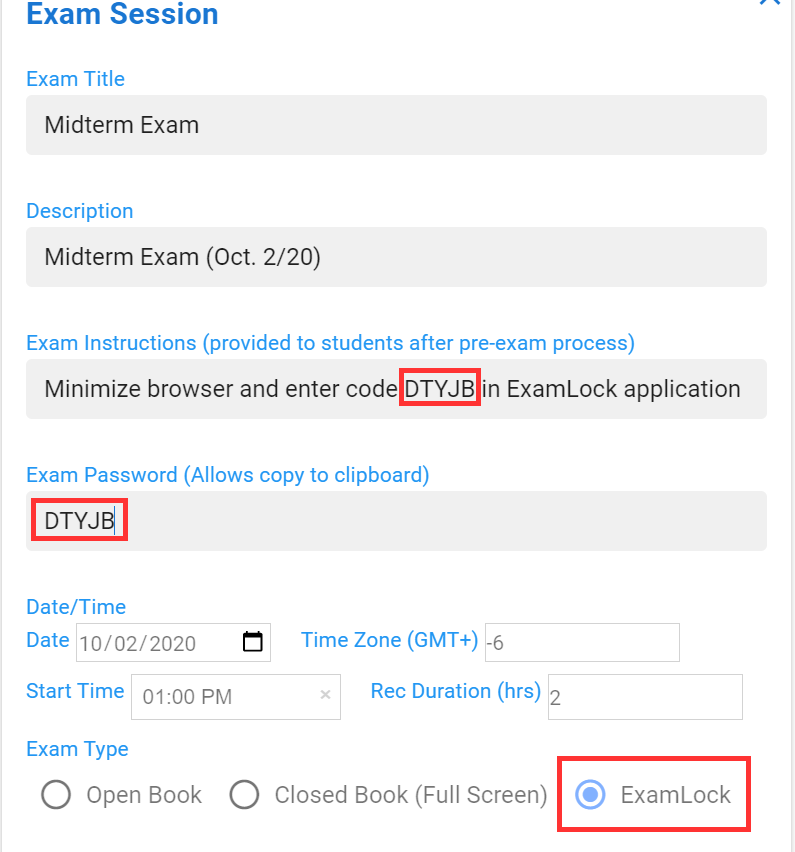Focus the Description text box
This screenshot has width=795, height=852.
point(396,257)
